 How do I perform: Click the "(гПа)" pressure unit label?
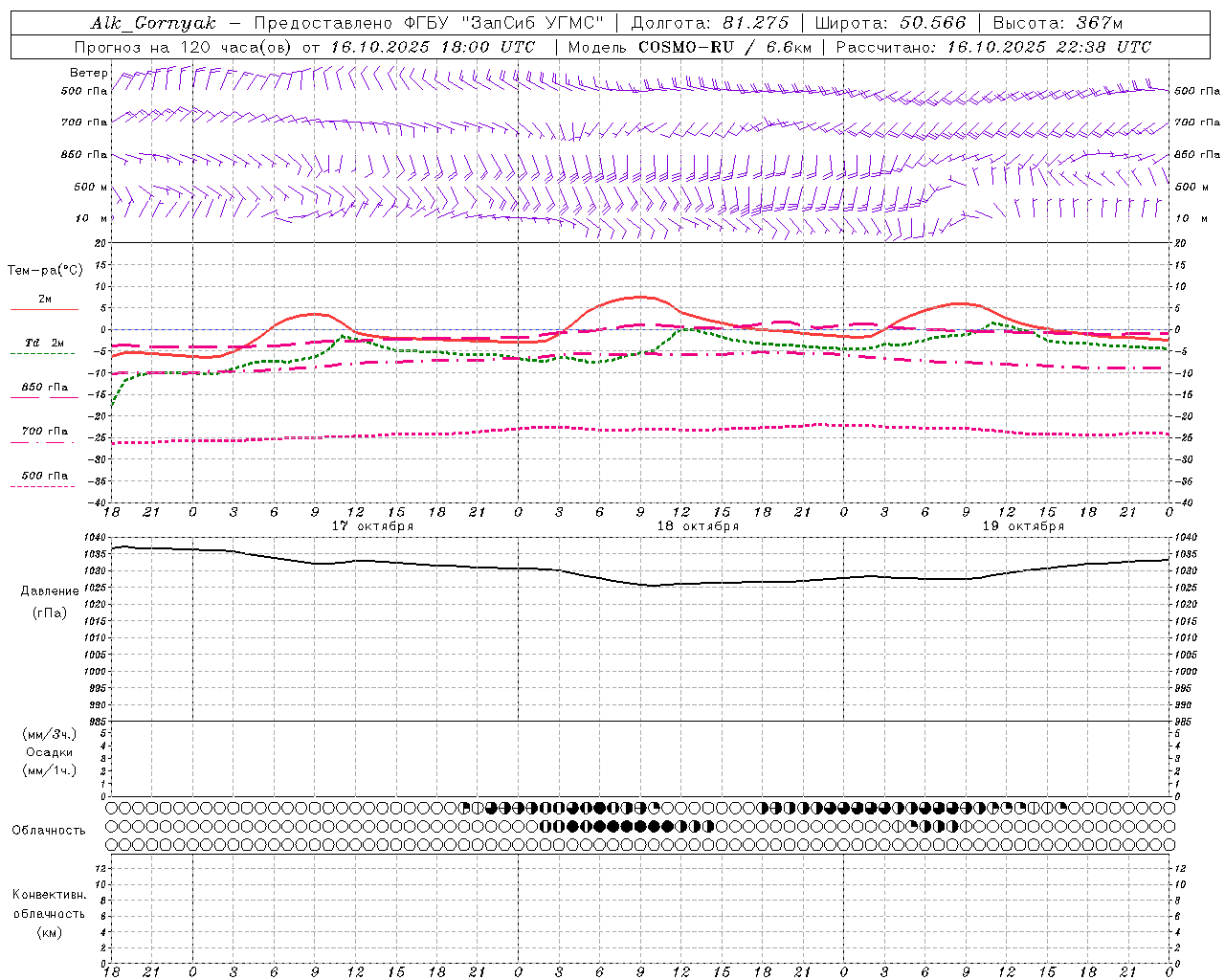point(50,612)
